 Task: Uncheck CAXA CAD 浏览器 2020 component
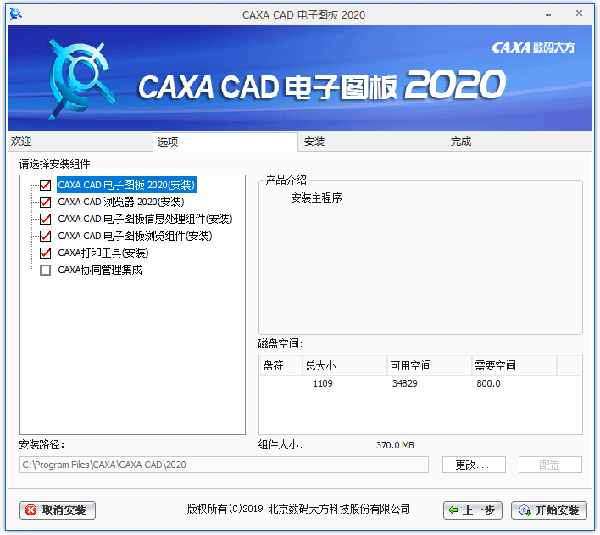point(46,202)
